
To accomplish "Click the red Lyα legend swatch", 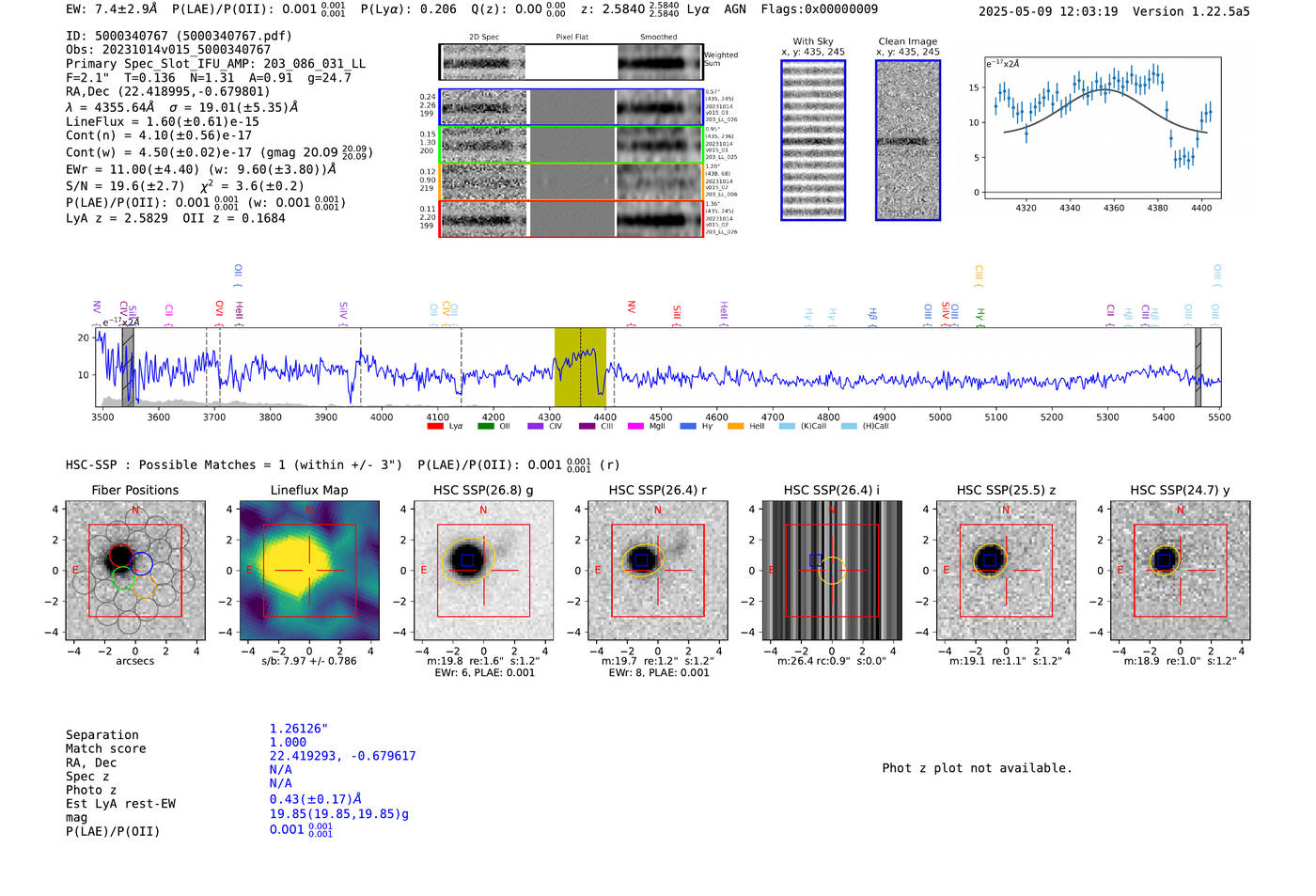I will click(435, 426).
